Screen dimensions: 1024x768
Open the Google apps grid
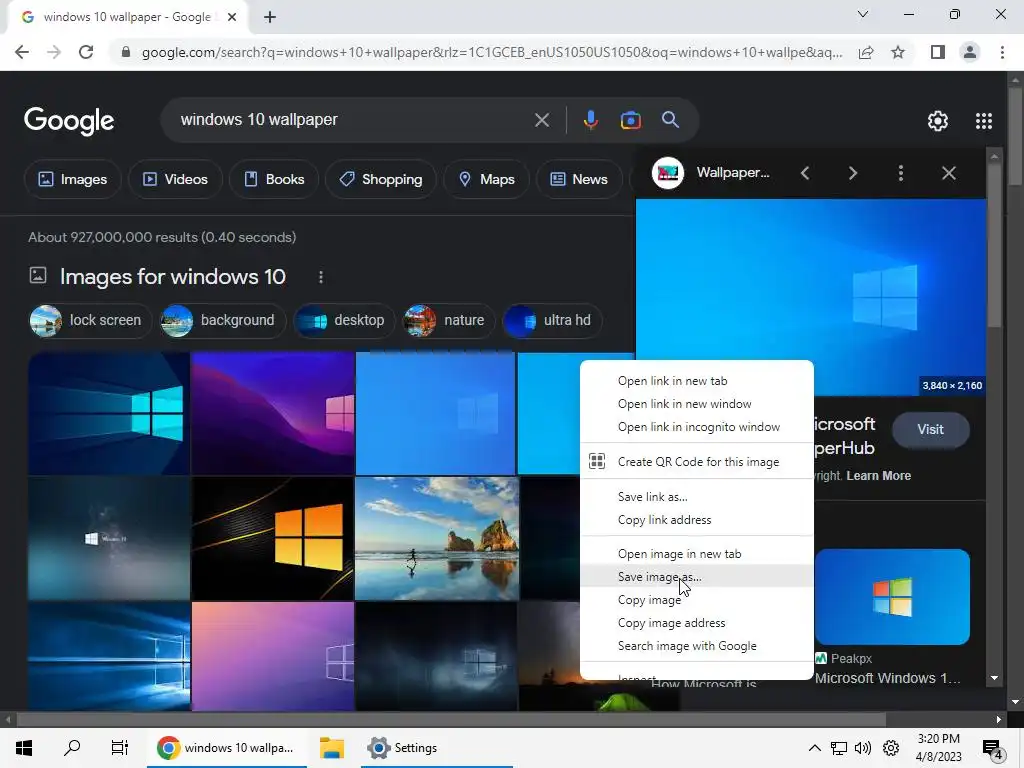click(x=984, y=121)
